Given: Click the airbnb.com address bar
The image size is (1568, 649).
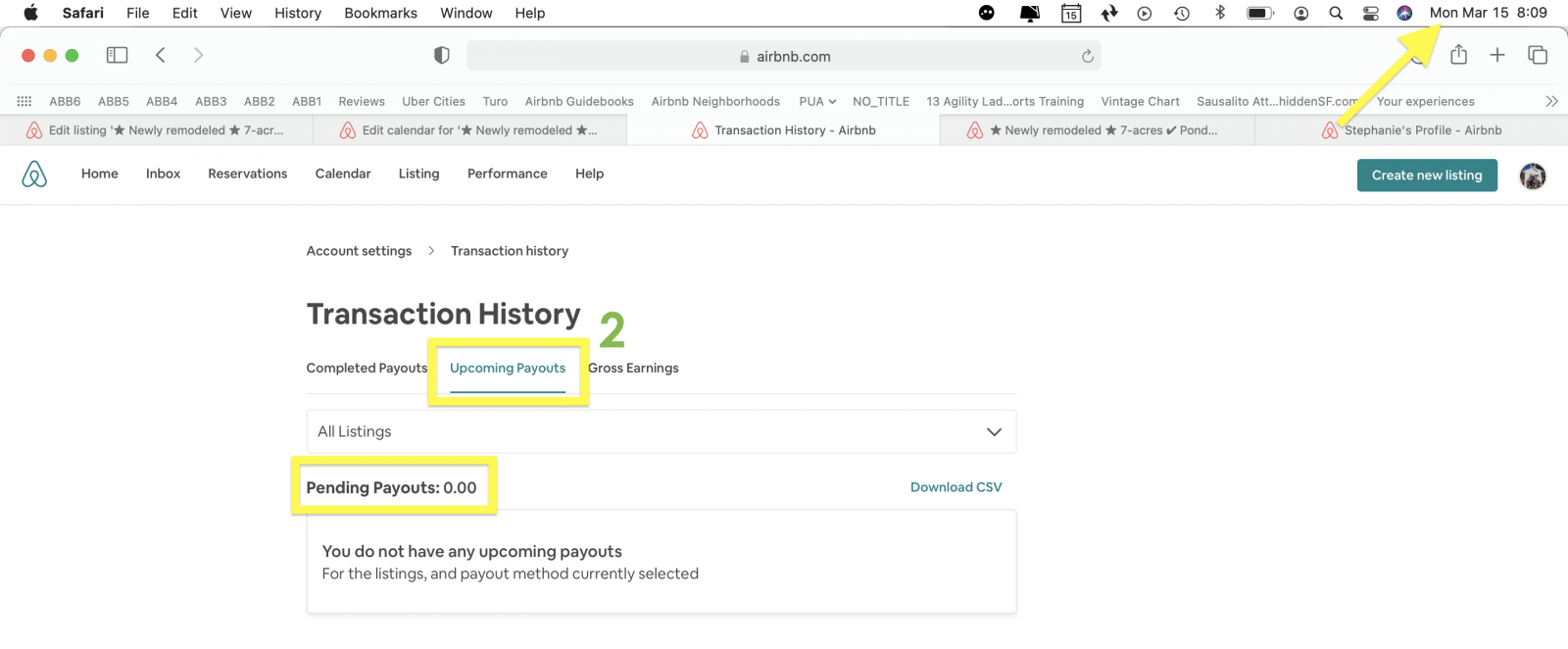Looking at the screenshot, I should click(x=784, y=56).
